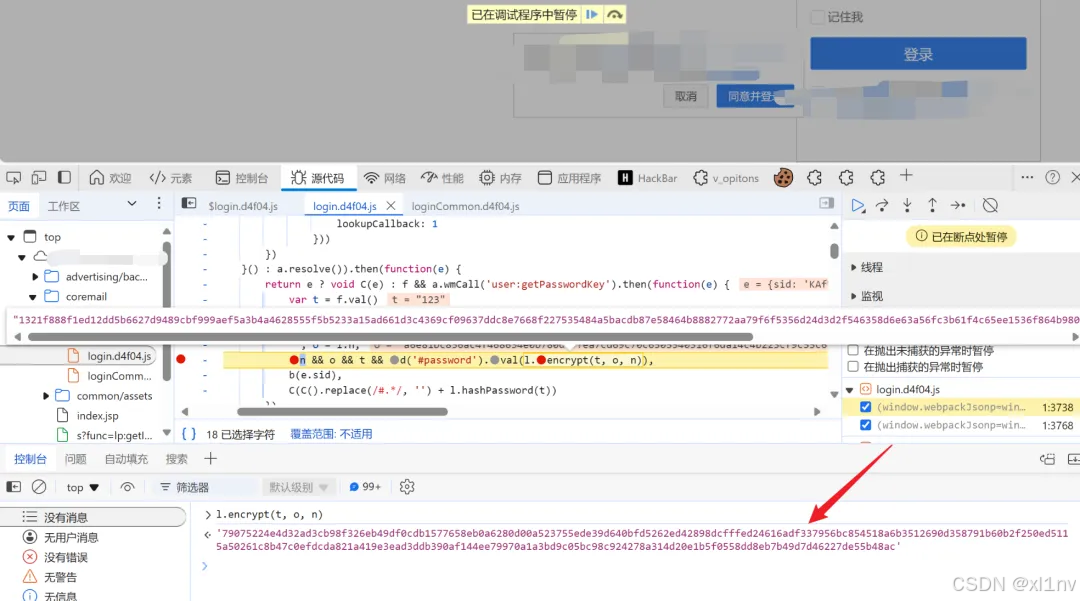Step into the next function call
Image resolution: width=1080 pixels, height=601 pixels.
click(907, 205)
